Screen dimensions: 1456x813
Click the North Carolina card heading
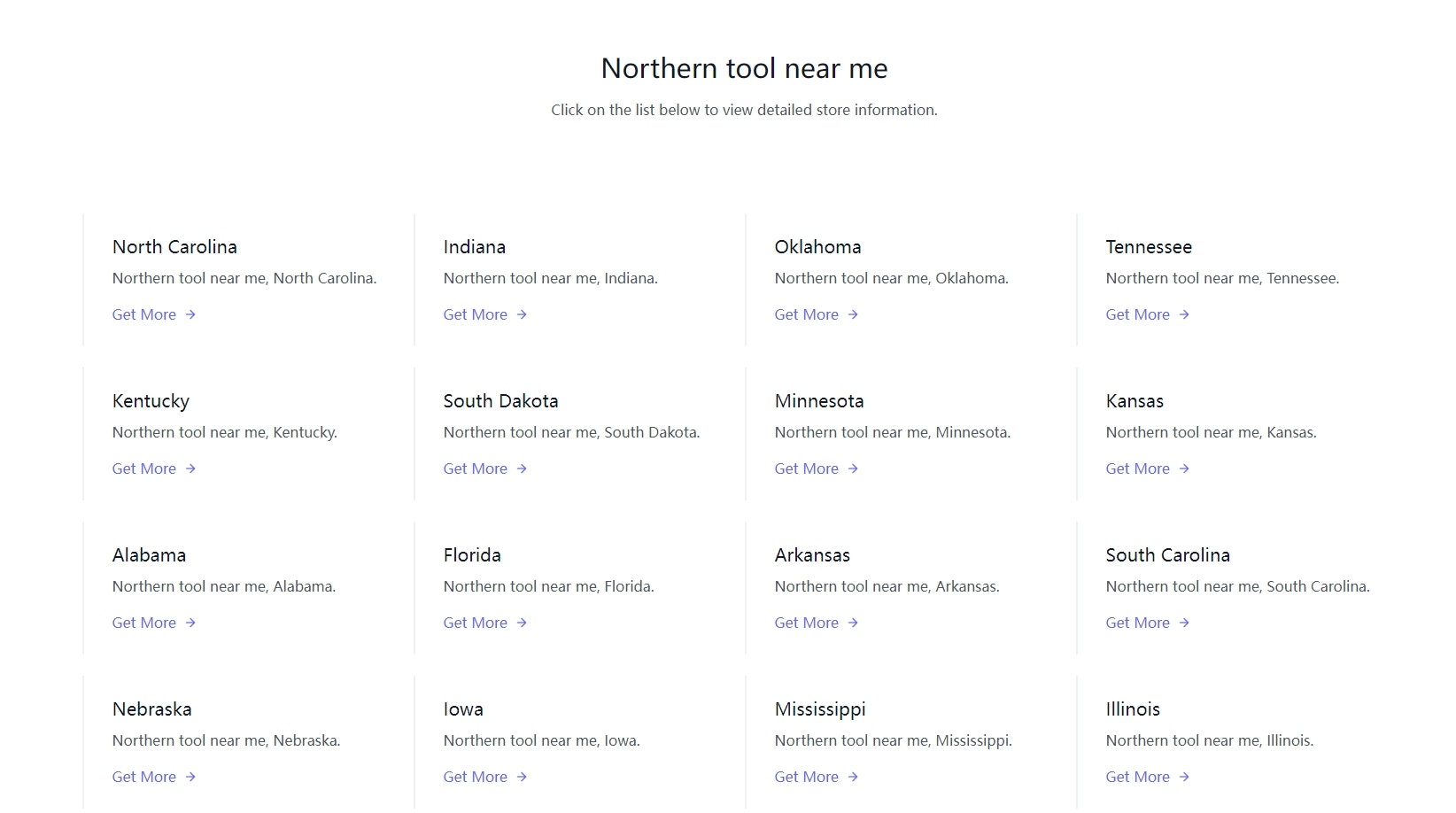[174, 247]
